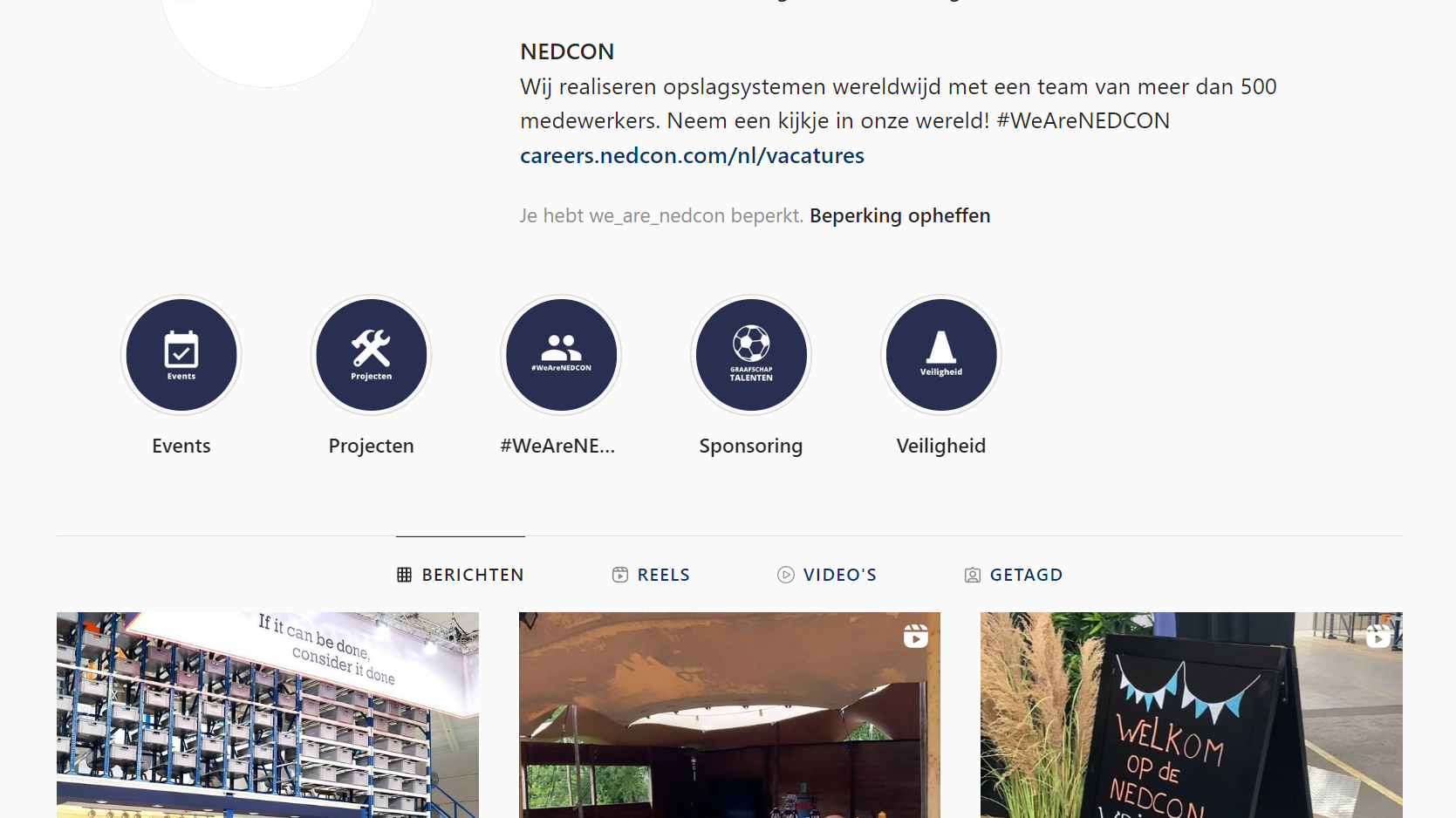Click the reel badge on tent post
Screen dimensions: 1456x818
pos(916,637)
